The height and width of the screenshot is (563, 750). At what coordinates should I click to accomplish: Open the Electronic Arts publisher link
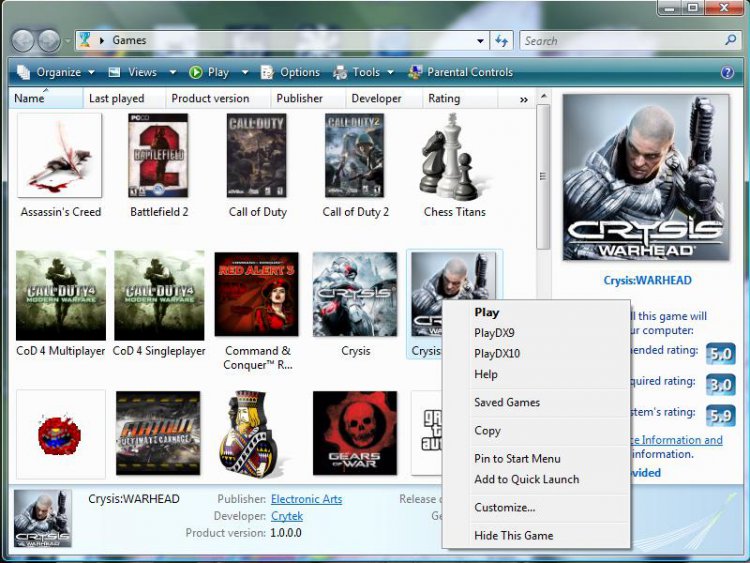(306, 499)
